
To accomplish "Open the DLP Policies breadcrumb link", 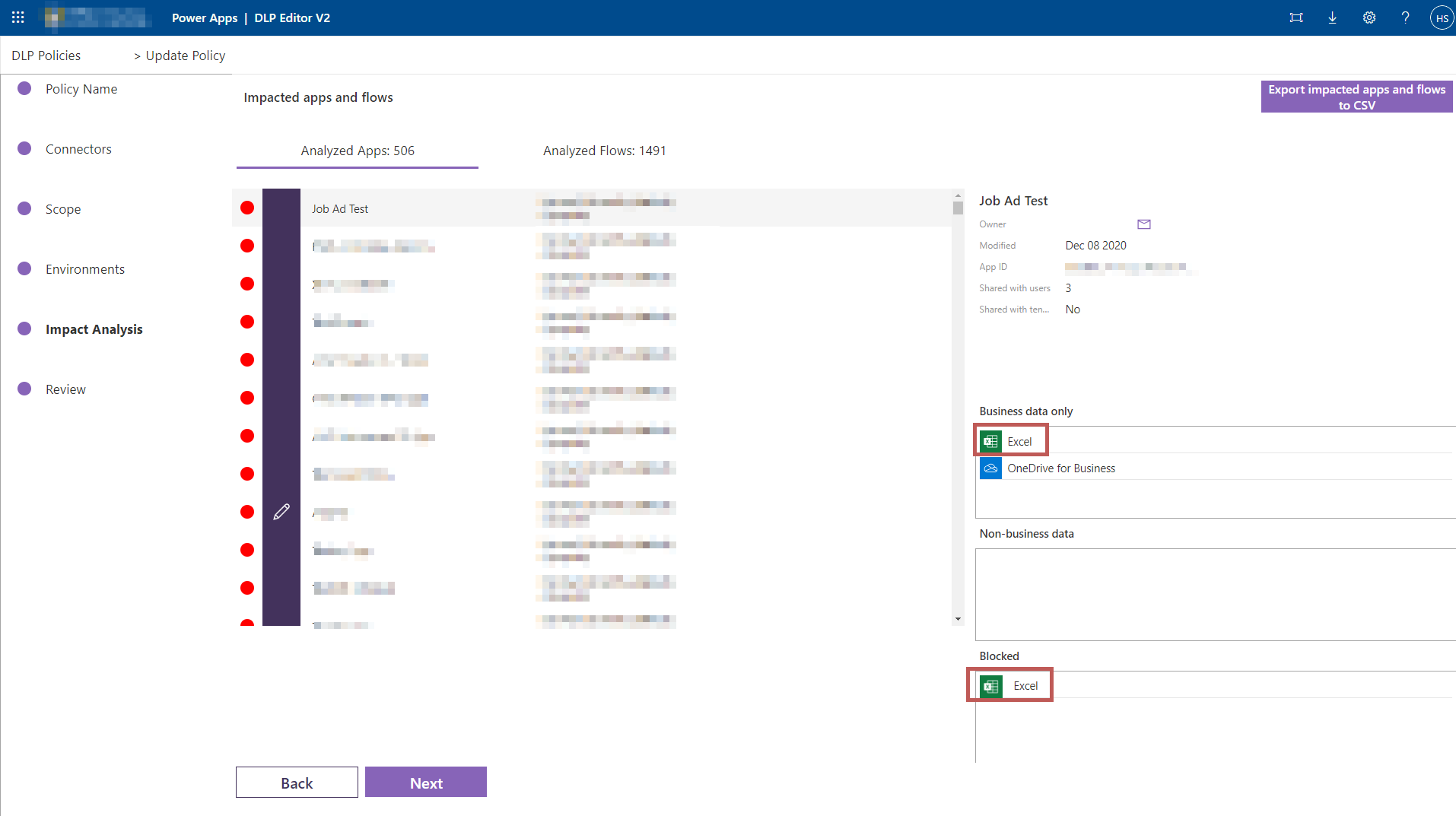I will pos(46,55).
